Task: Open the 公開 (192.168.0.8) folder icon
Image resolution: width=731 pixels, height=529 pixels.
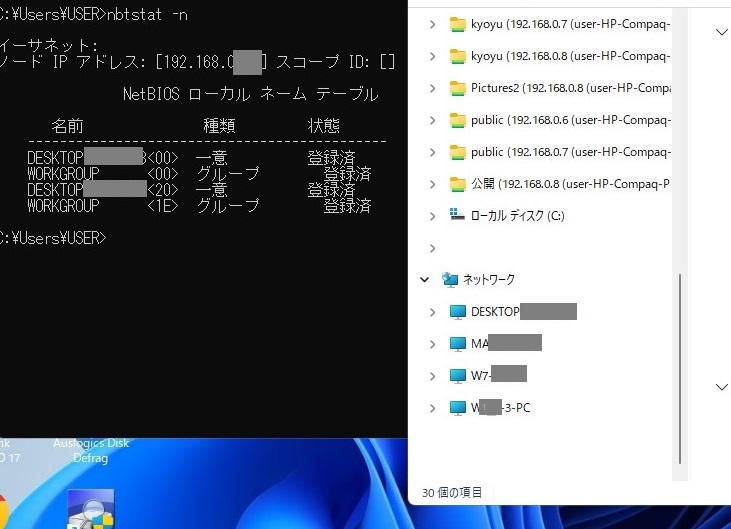Action: (x=458, y=184)
